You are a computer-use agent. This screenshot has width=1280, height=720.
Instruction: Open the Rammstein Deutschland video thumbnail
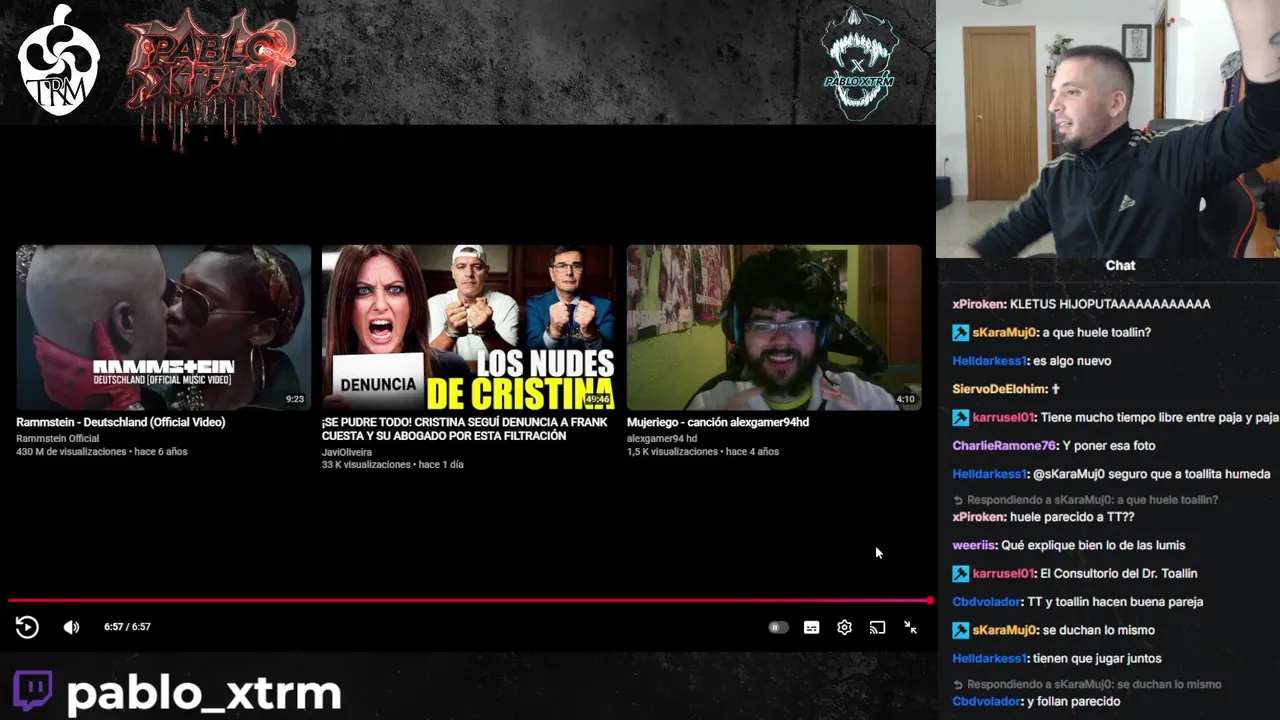pos(163,327)
